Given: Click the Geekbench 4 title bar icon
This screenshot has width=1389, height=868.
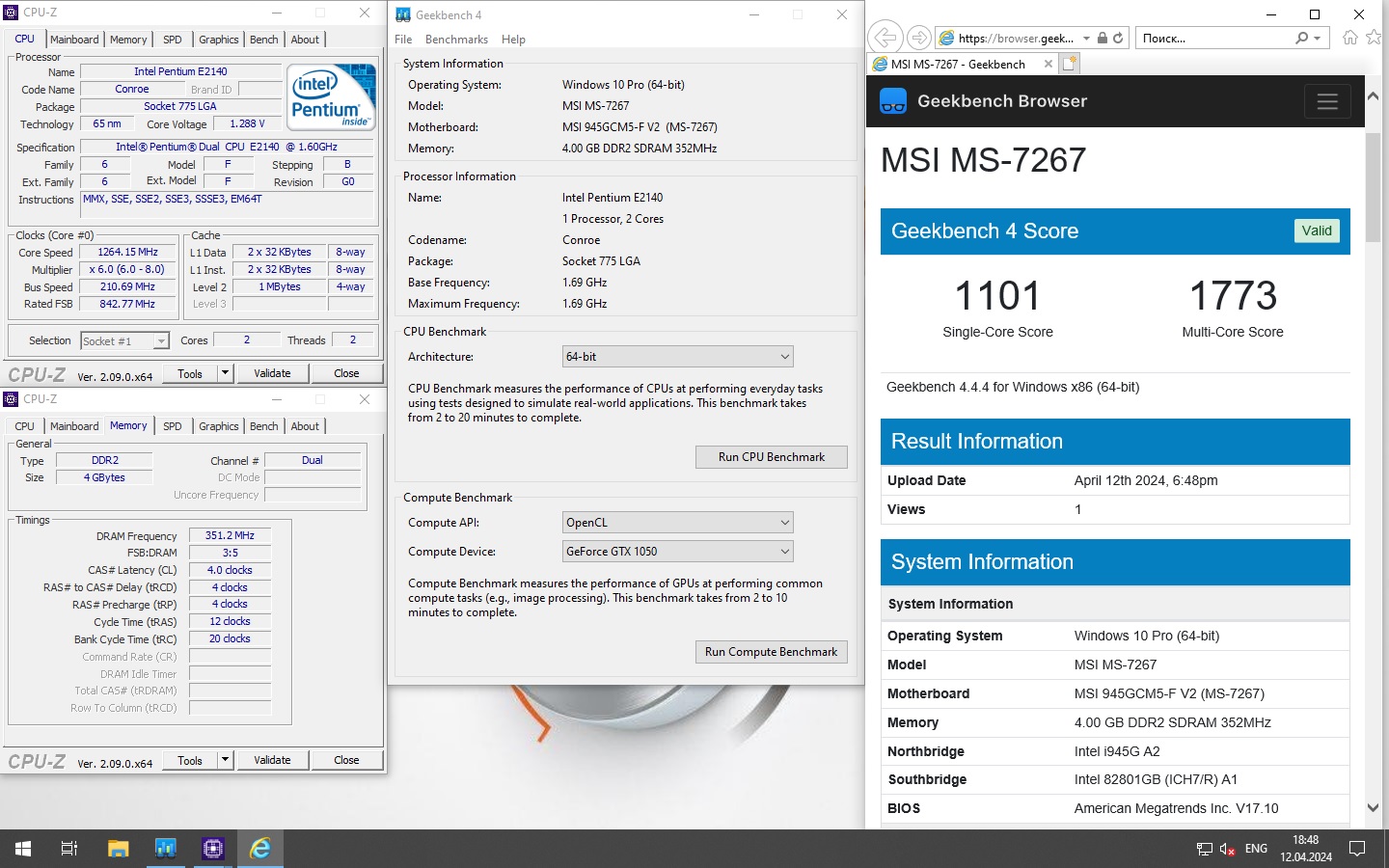Looking at the screenshot, I should pyautogui.click(x=403, y=14).
